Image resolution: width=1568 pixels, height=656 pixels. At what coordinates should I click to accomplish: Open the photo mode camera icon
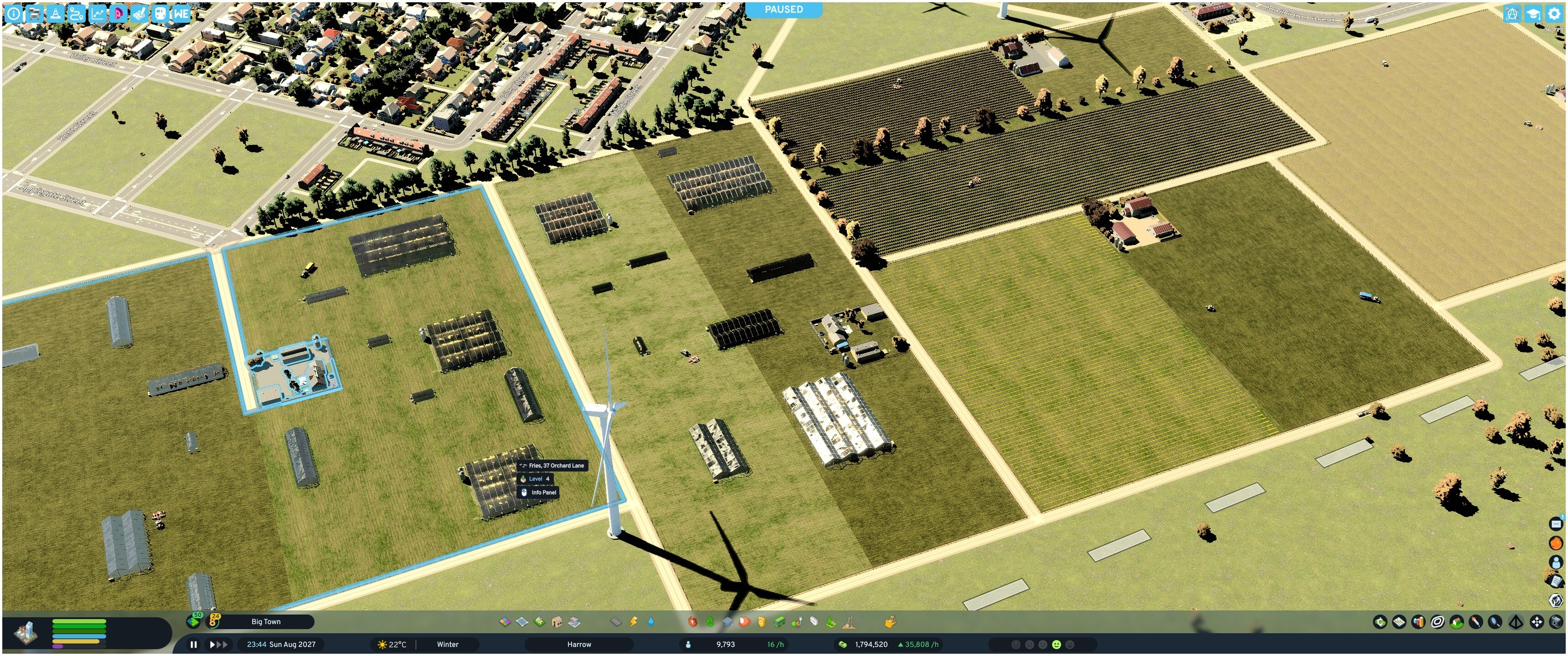pos(1557,622)
